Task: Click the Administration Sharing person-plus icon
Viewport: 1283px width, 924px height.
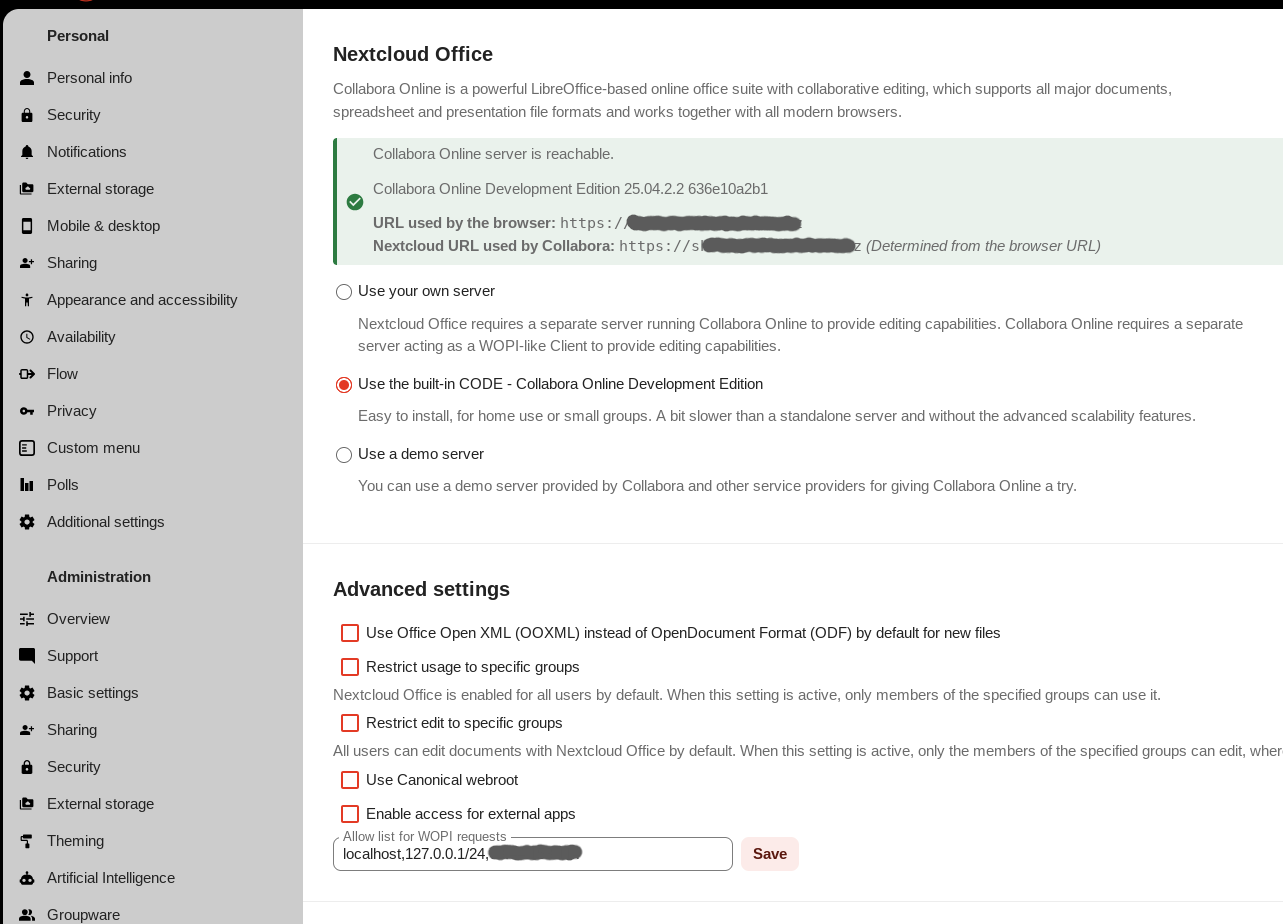Action: click(27, 730)
